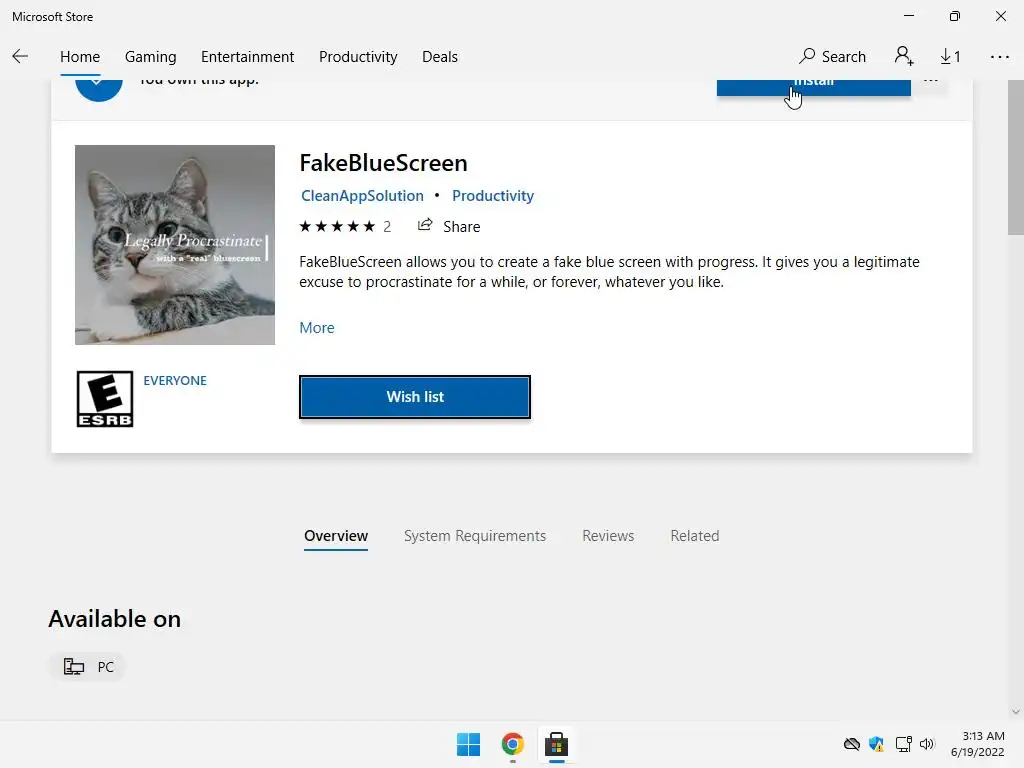The width and height of the screenshot is (1024, 768).
Task: Open the account sign-in icon
Action: [x=904, y=56]
